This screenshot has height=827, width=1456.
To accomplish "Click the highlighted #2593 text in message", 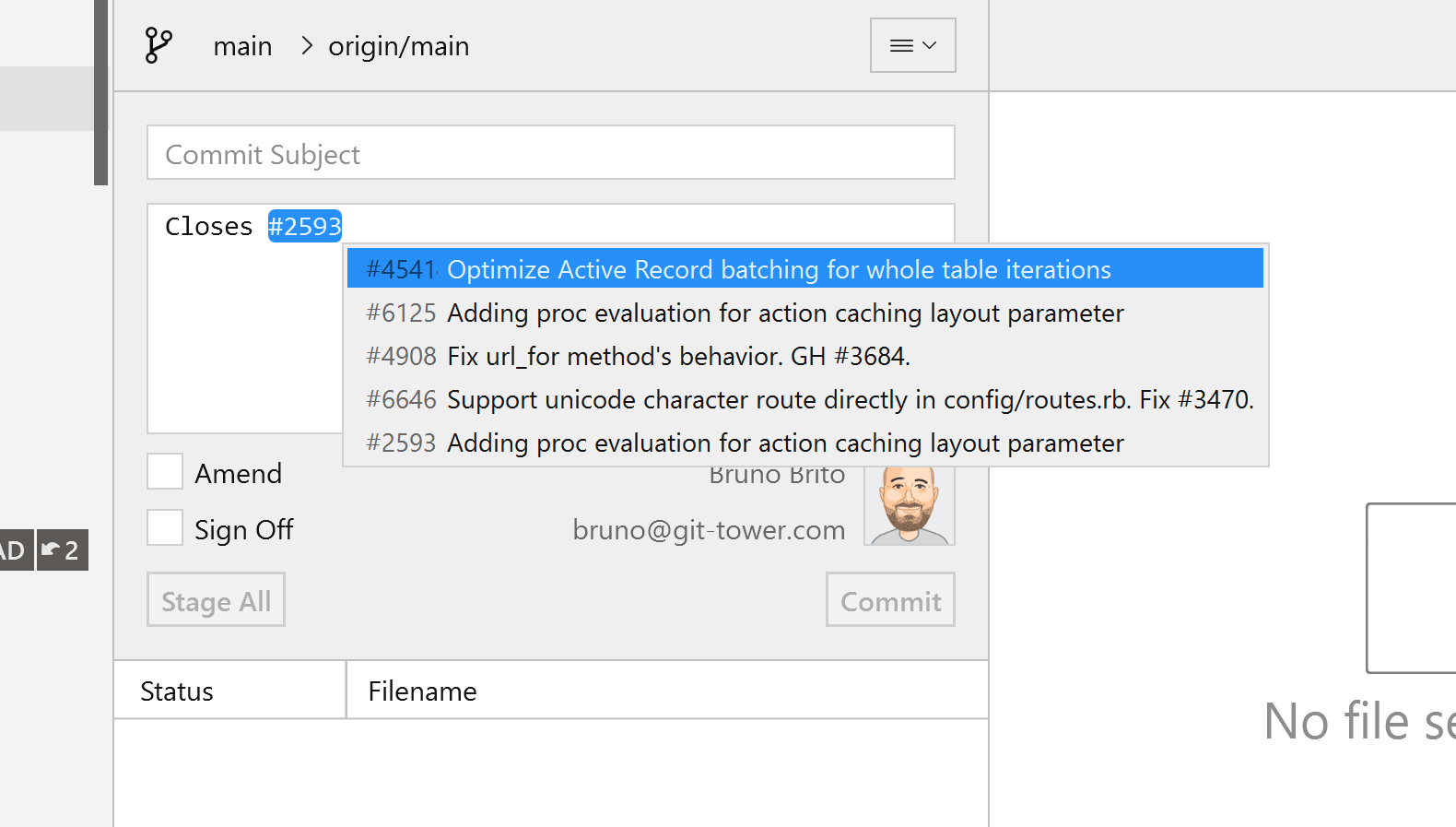I will pyautogui.click(x=304, y=226).
